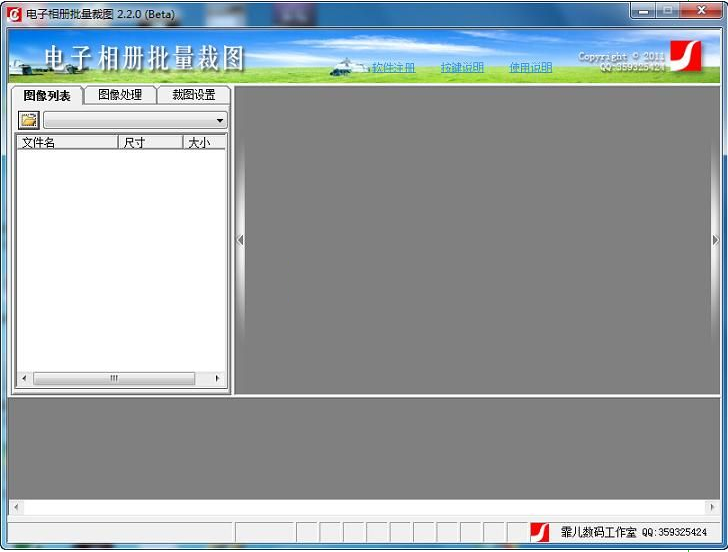Open the 裁图设置 tab
This screenshot has height=552, width=728.
coord(193,95)
